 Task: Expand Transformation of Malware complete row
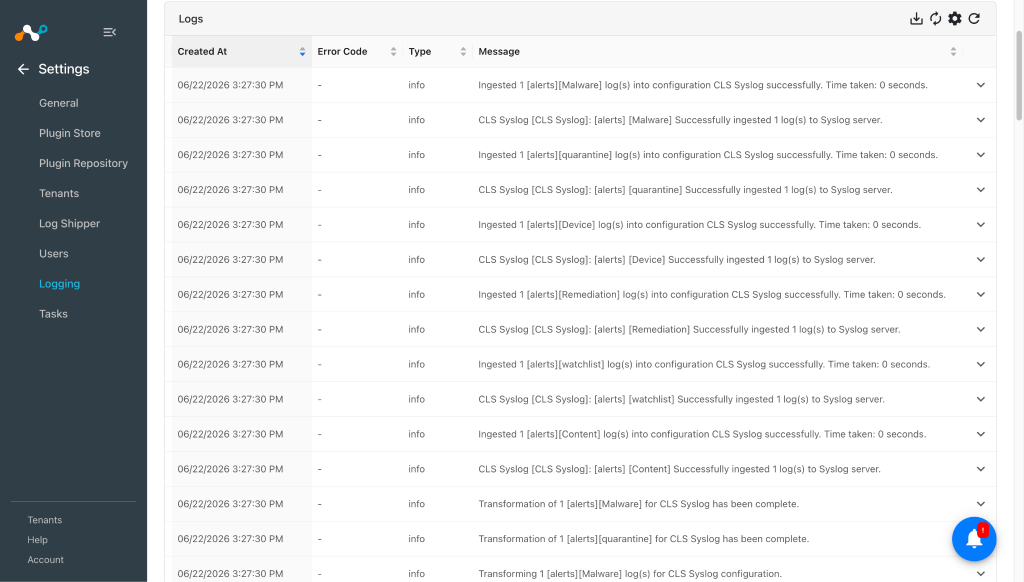click(980, 504)
